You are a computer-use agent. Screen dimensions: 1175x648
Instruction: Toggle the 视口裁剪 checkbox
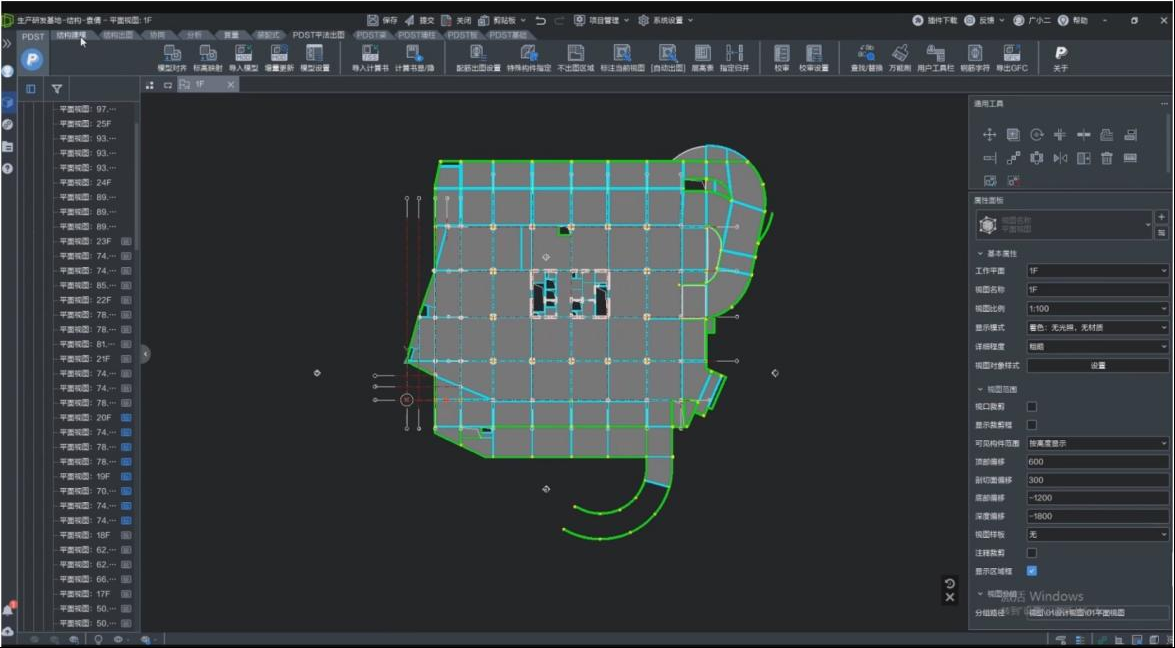pos(1032,407)
